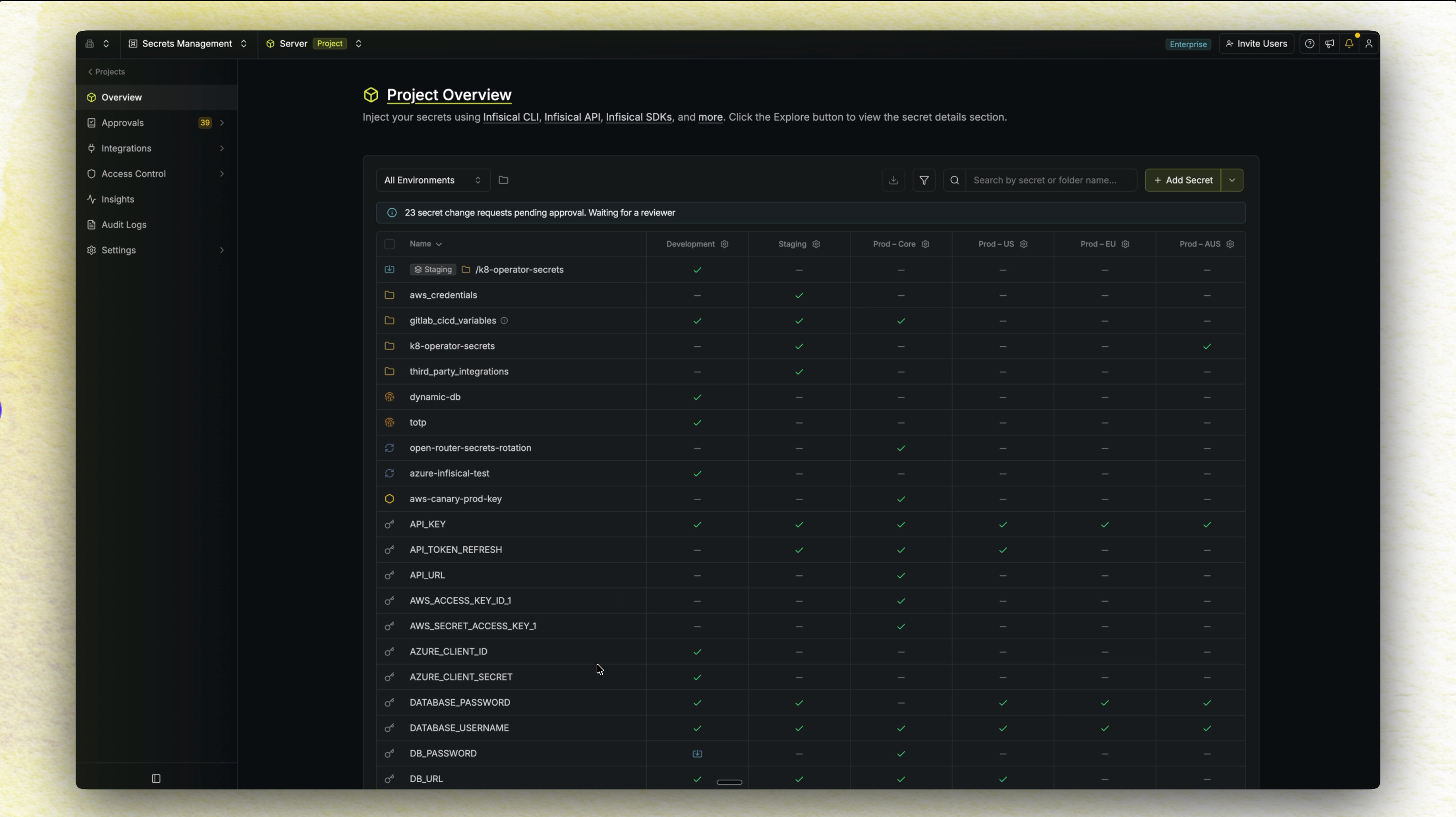Click the open-router-secrets-rotation rotation icon
This screenshot has height=817, width=1456.
389,448
